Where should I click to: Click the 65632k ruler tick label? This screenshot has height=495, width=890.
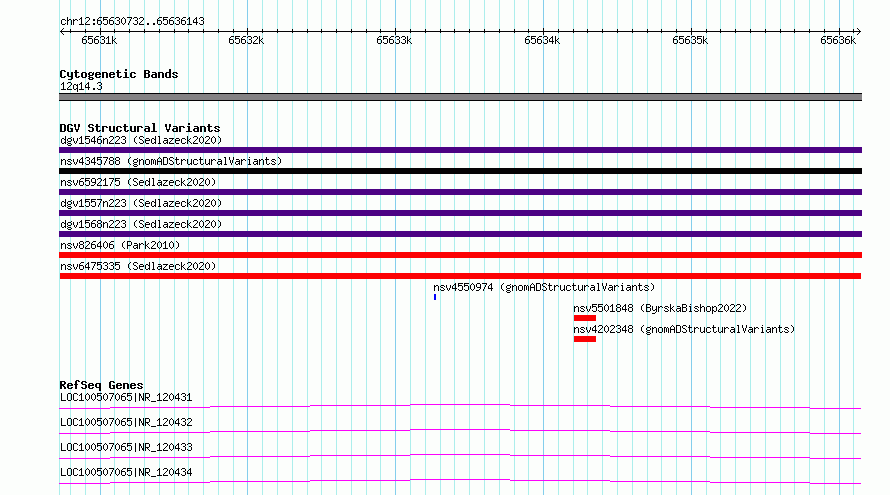coord(246,40)
